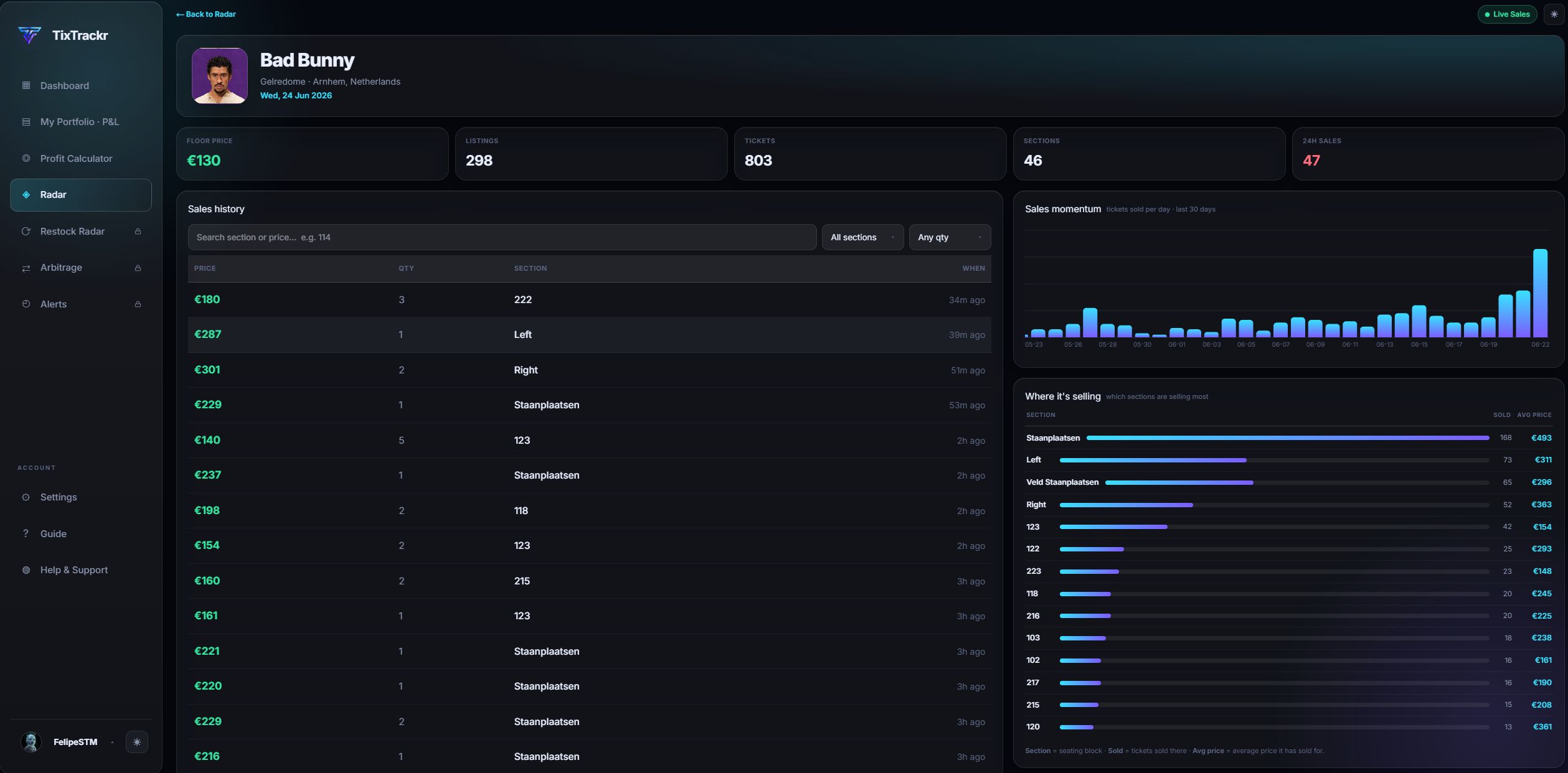Click the Left section sold progress bar
Image resolution: width=1568 pixels, height=773 pixels.
pyautogui.click(x=1274, y=461)
